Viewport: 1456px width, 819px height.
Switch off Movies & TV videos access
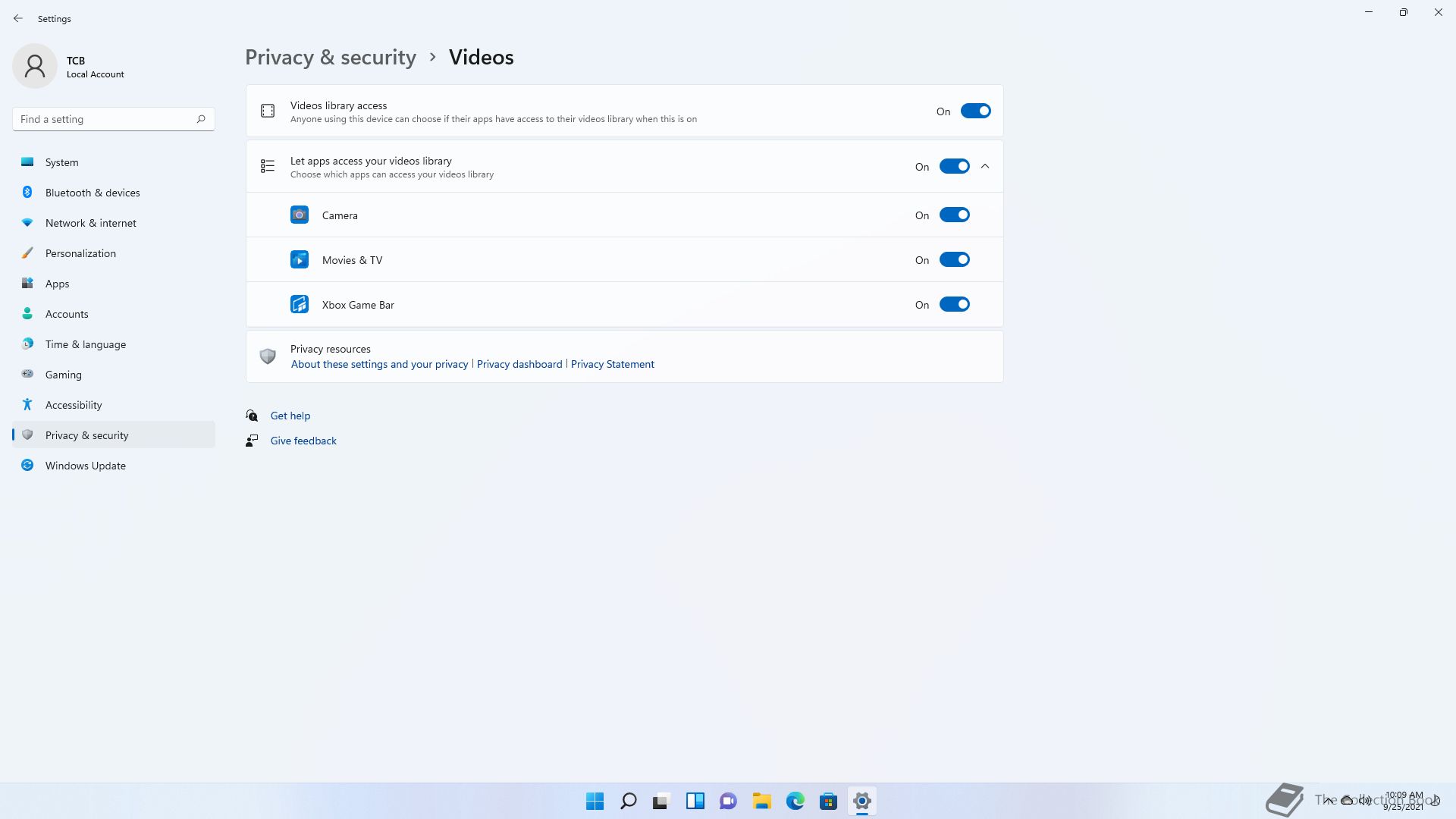tap(954, 260)
